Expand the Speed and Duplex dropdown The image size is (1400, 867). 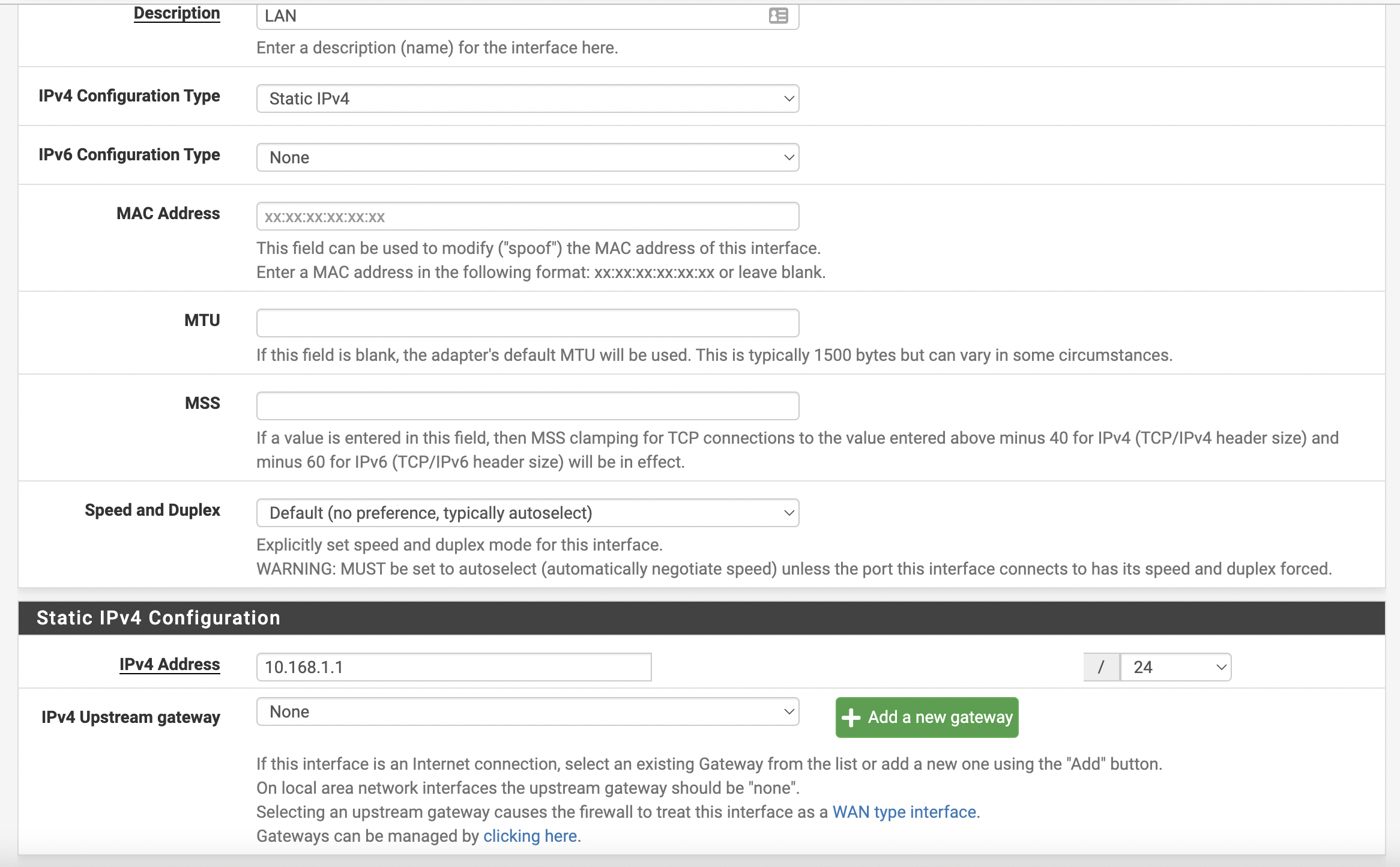(527, 513)
